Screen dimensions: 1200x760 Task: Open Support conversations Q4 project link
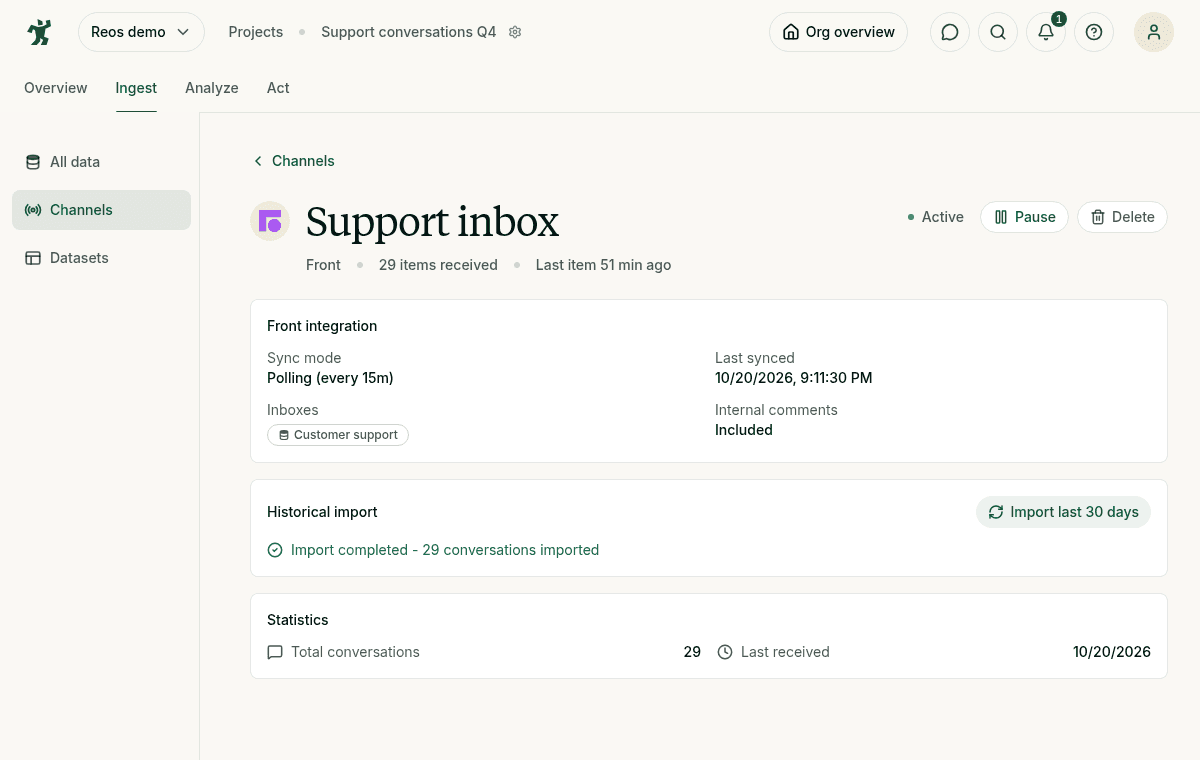pyautogui.click(x=408, y=32)
